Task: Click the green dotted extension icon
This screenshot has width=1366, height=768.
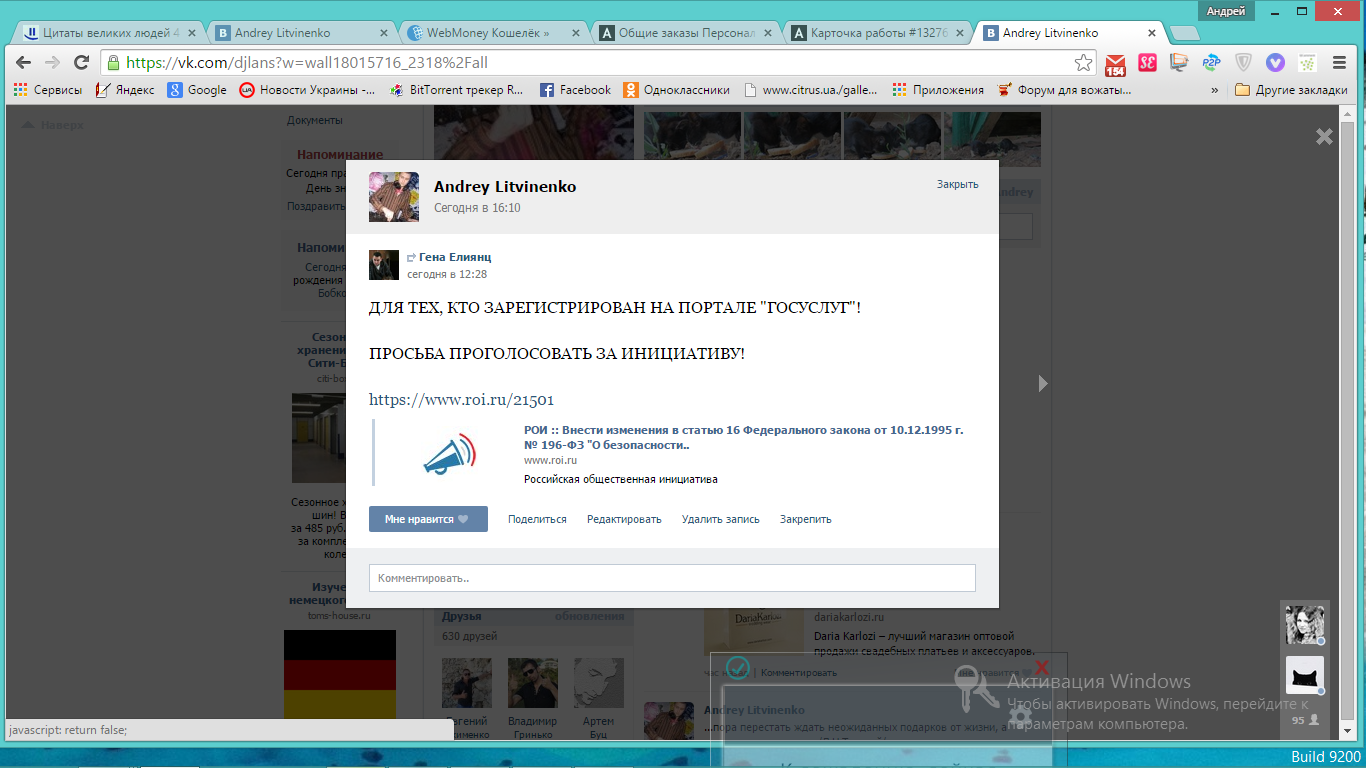Action: 1307,63
